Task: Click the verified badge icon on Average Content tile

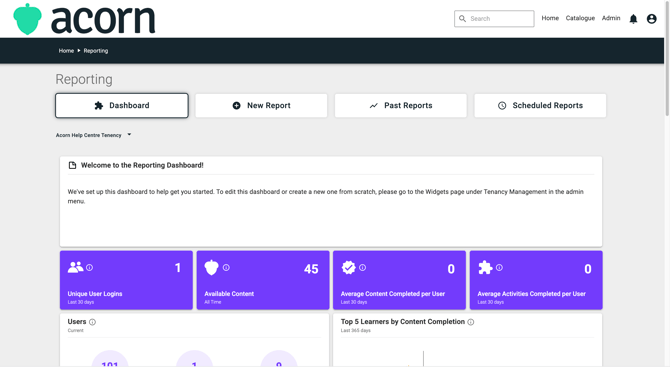Action: (x=349, y=267)
